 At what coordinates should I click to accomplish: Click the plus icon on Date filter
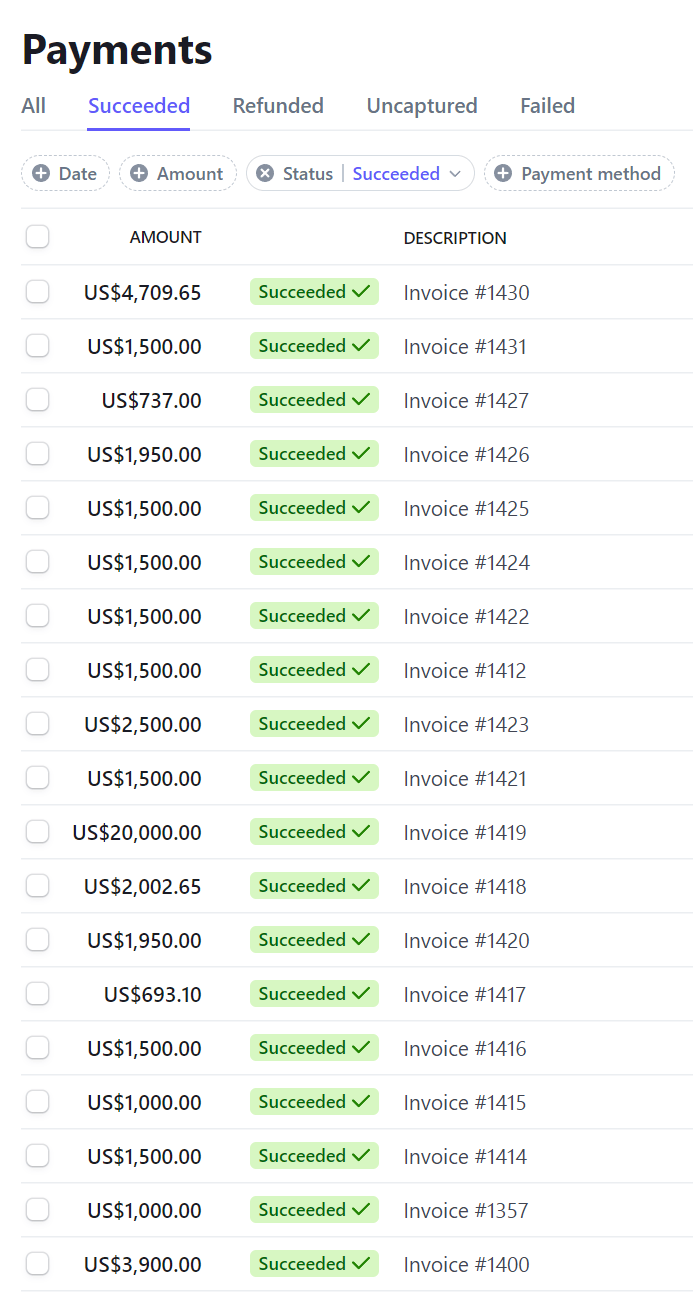tap(41, 173)
